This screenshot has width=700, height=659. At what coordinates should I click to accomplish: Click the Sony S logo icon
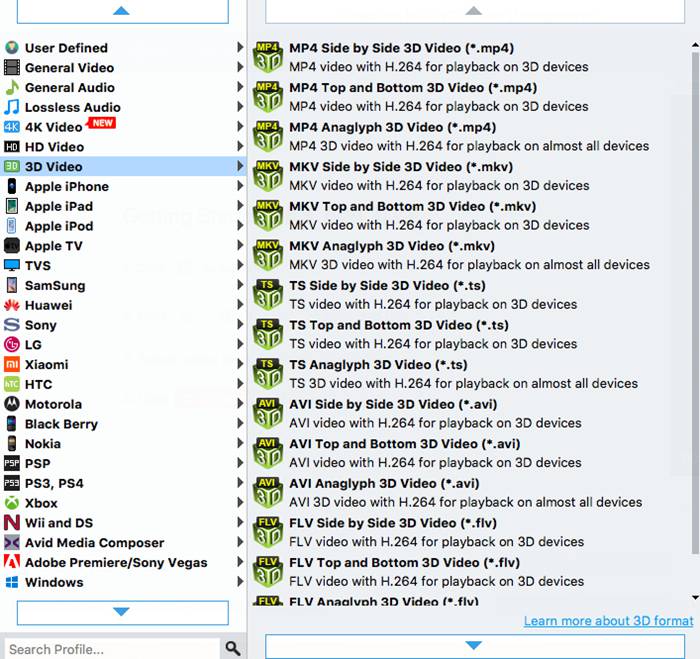(12, 325)
